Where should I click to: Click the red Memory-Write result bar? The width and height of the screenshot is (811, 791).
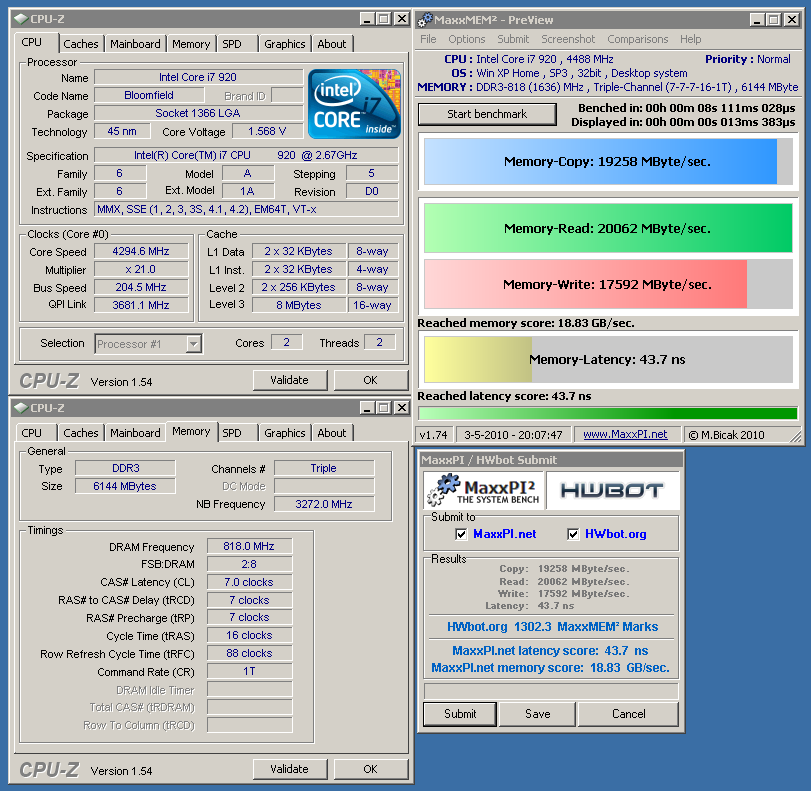click(x=608, y=284)
